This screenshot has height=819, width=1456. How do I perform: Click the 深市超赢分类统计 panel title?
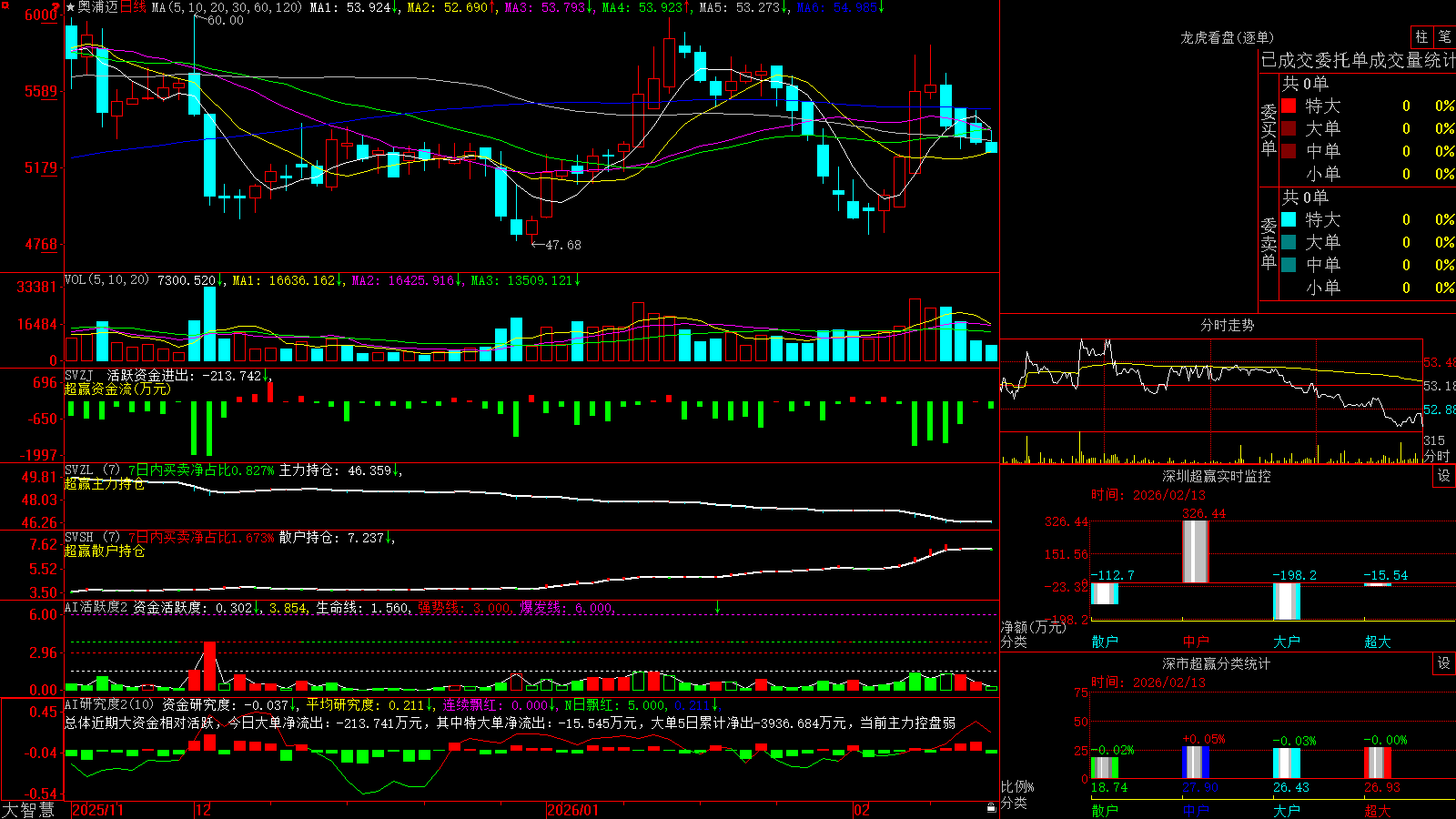pyautogui.click(x=1217, y=663)
